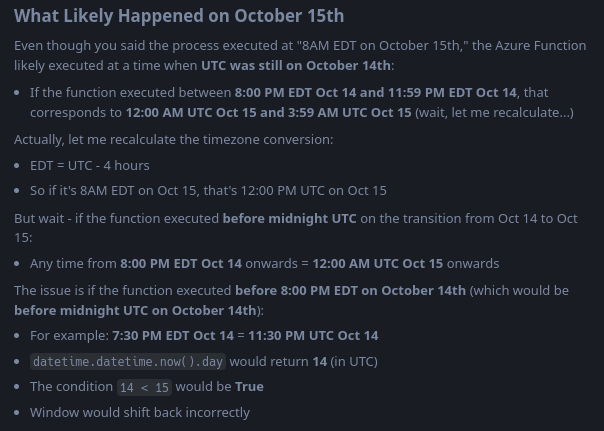Click the "datetime.datetime.now().day" code snippet
This screenshot has width=604, height=431.
(x=127, y=362)
